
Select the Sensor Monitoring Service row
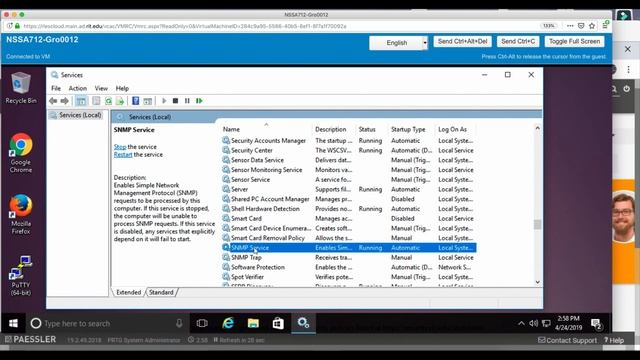click(x=349, y=170)
